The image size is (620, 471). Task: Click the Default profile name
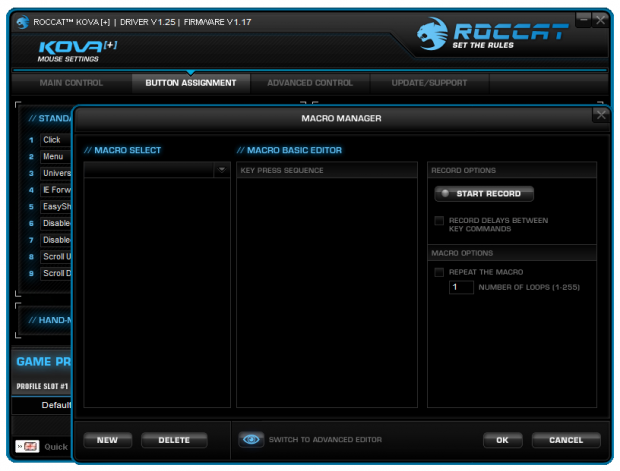(56, 405)
